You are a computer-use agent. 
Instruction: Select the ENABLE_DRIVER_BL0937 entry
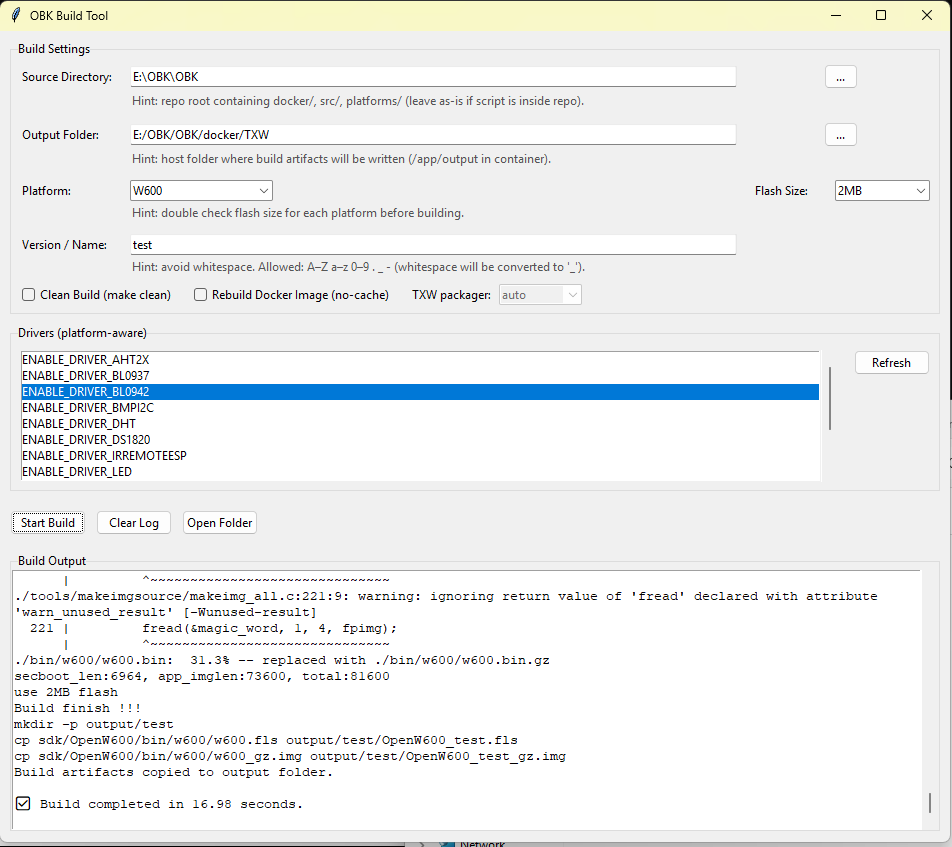(85, 375)
